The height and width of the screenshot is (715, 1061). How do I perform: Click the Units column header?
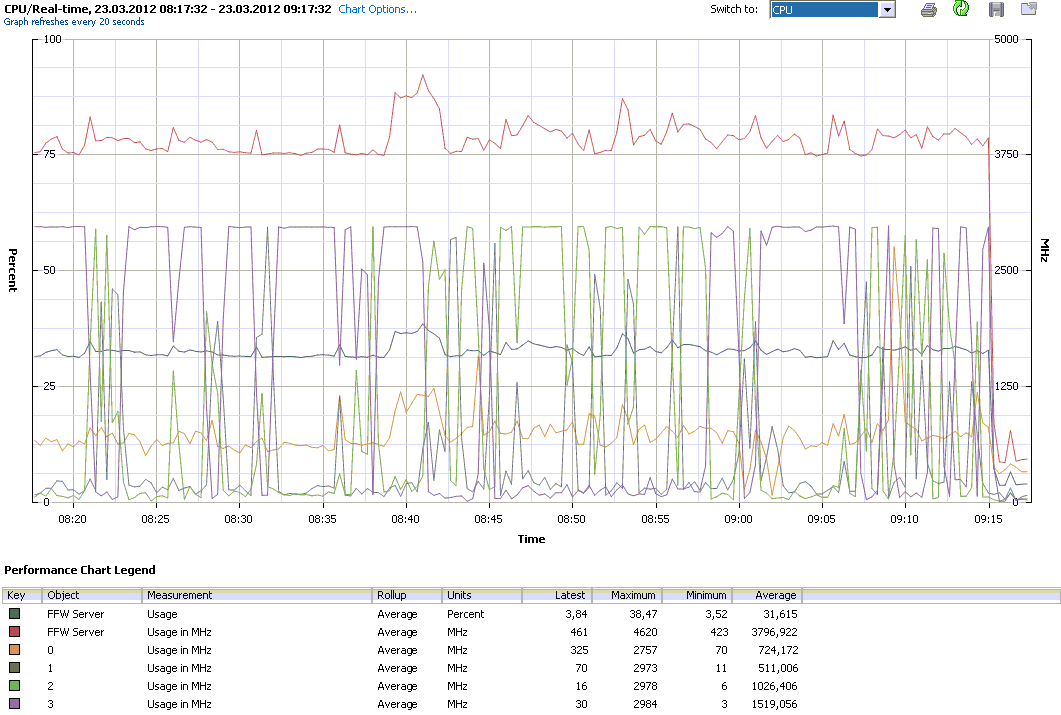click(x=481, y=595)
